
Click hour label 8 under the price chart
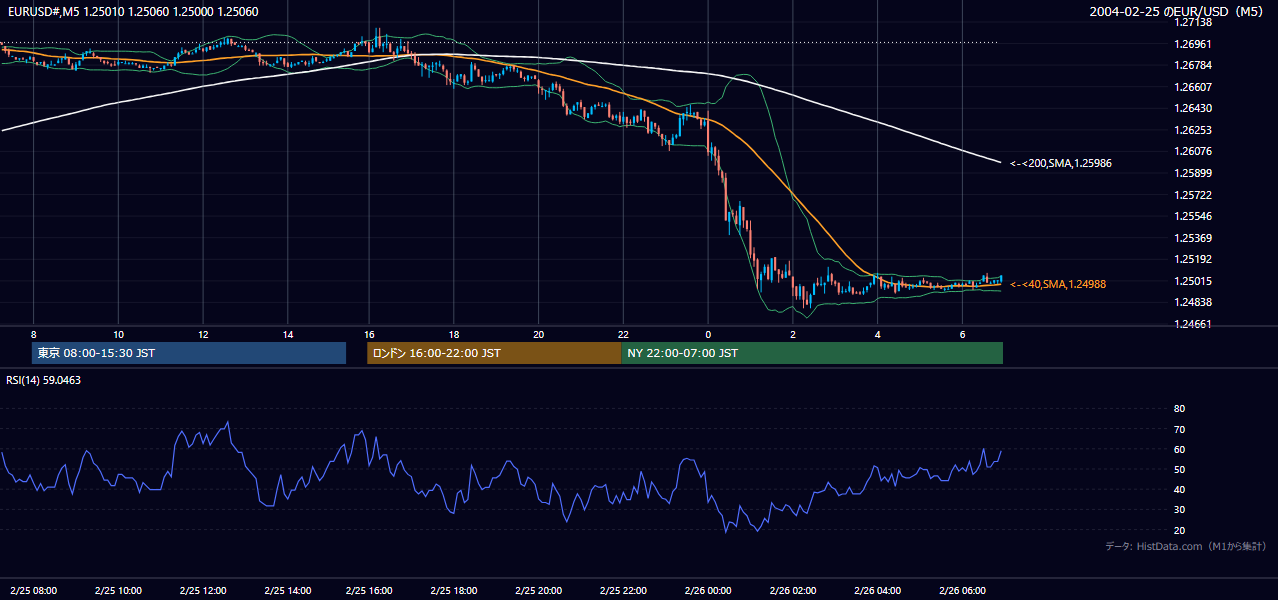pos(33,334)
